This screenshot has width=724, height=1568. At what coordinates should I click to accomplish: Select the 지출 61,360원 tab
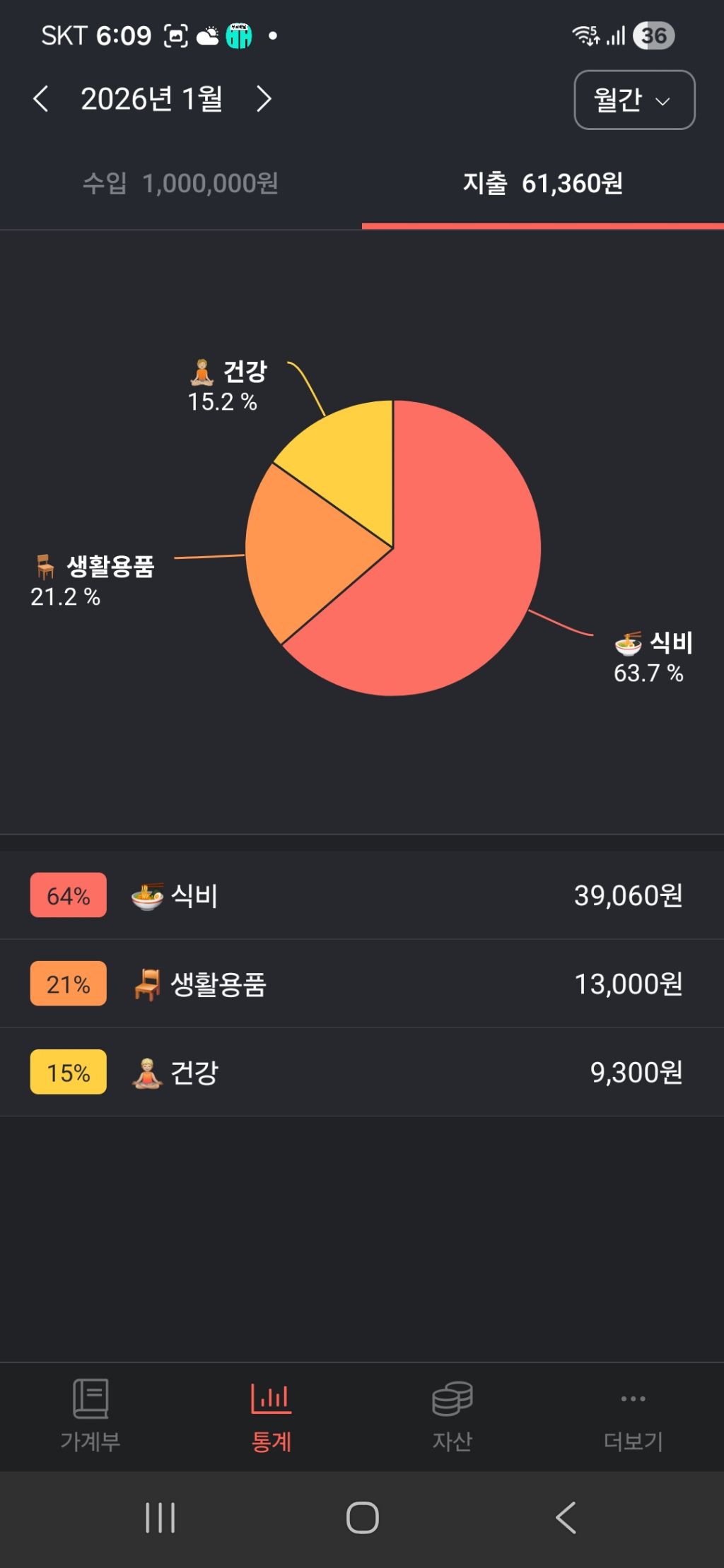[543, 184]
